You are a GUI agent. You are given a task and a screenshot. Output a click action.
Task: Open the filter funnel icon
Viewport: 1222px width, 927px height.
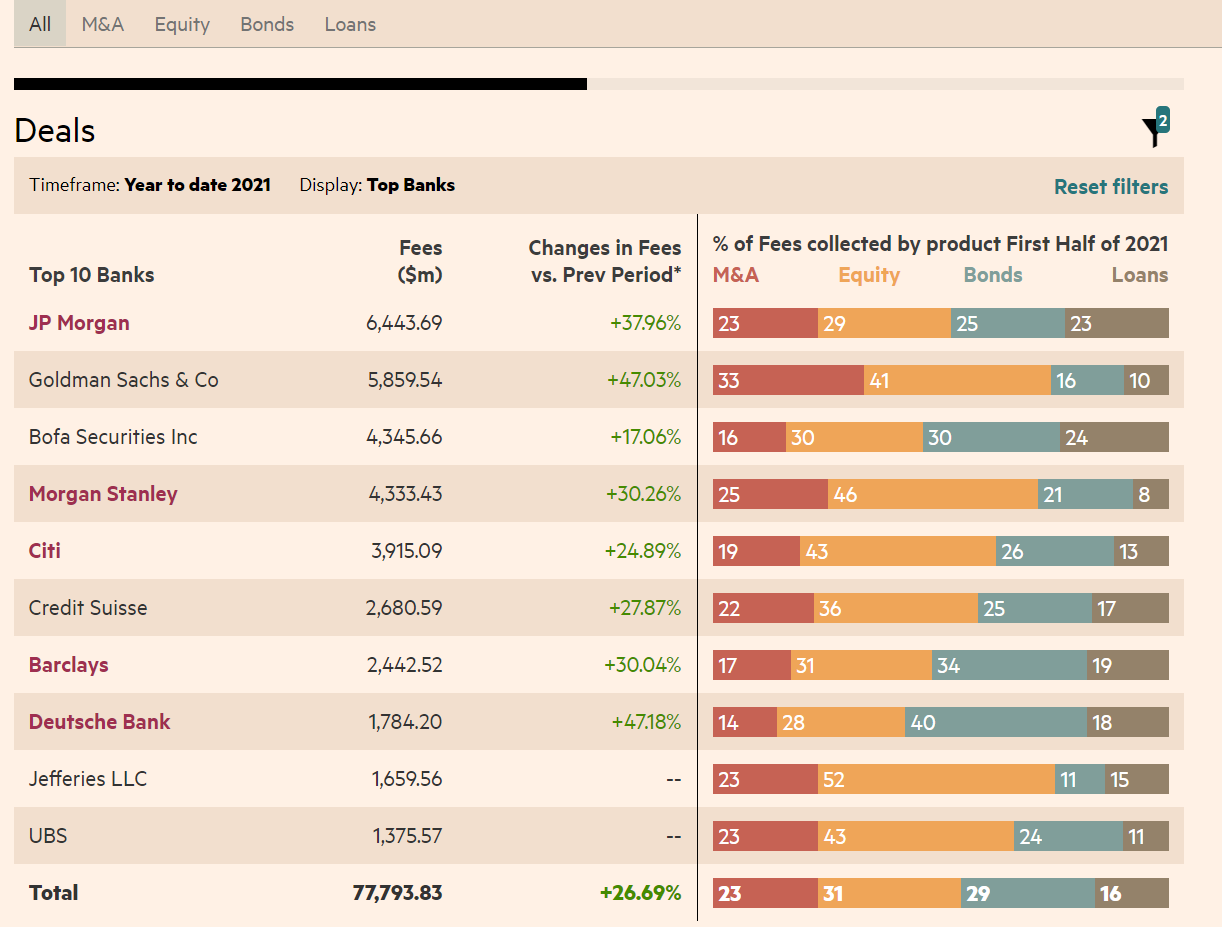click(x=1153, y=130)
